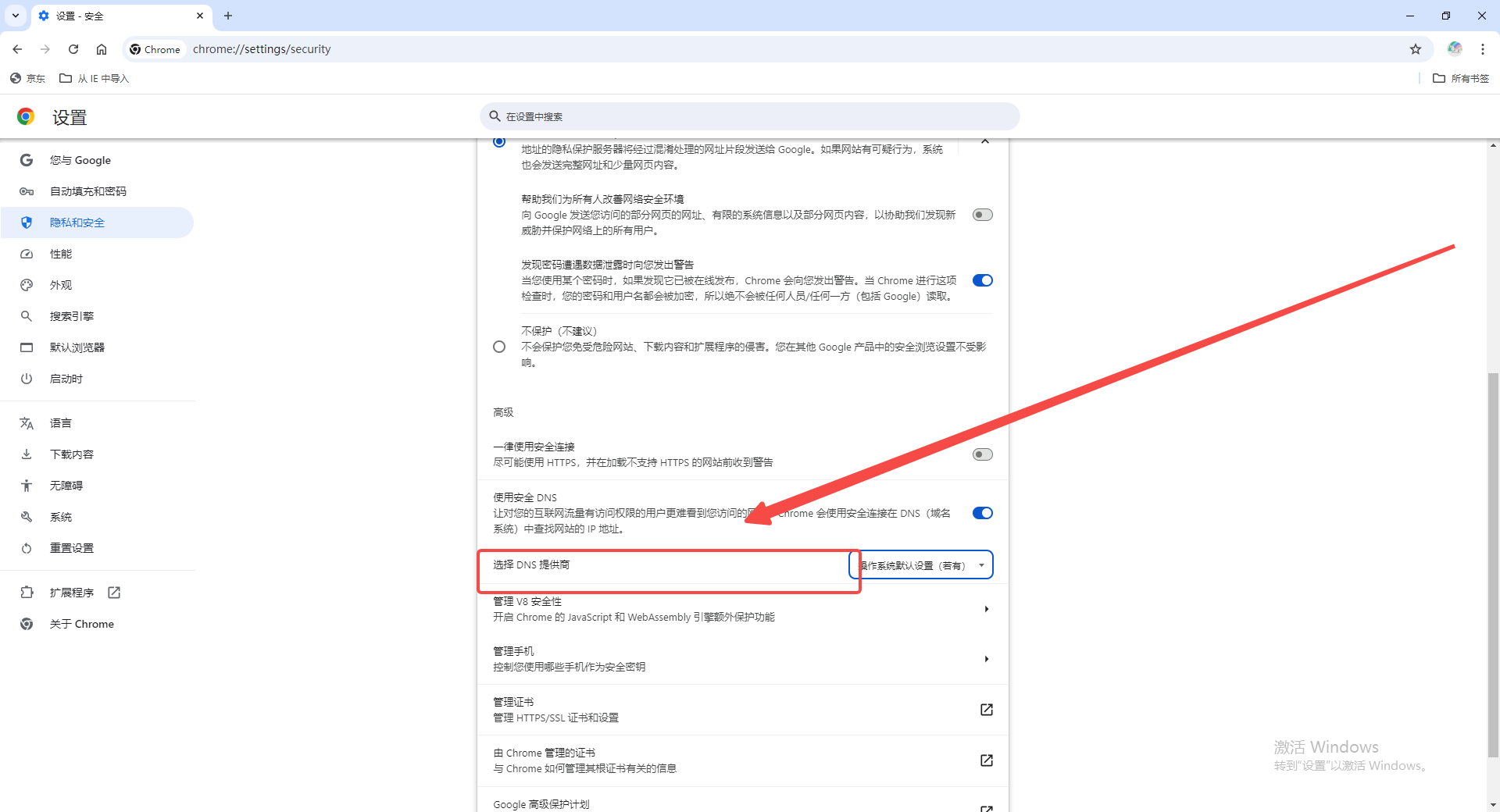The height and width of the screenshot is (812, 1500).
Task: Click the forward navigation arrow
Action: point(45,49)
